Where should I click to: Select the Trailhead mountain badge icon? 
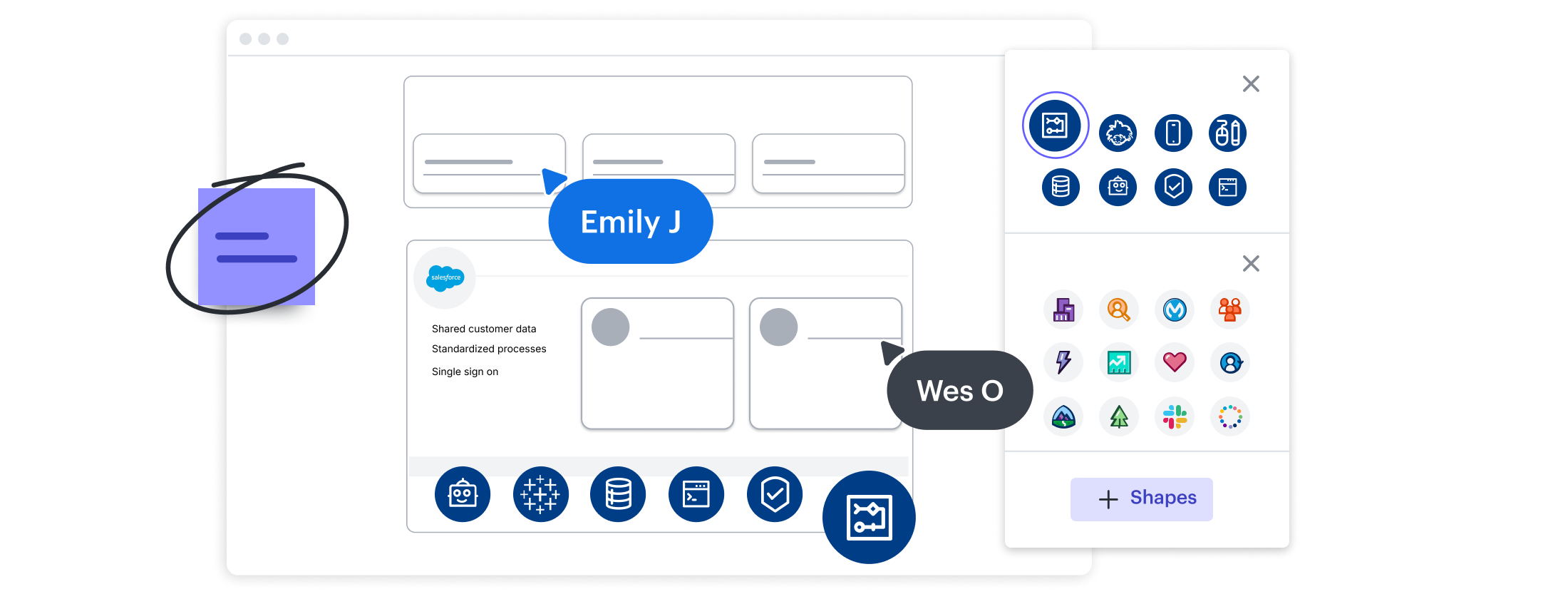(1063, 416)
